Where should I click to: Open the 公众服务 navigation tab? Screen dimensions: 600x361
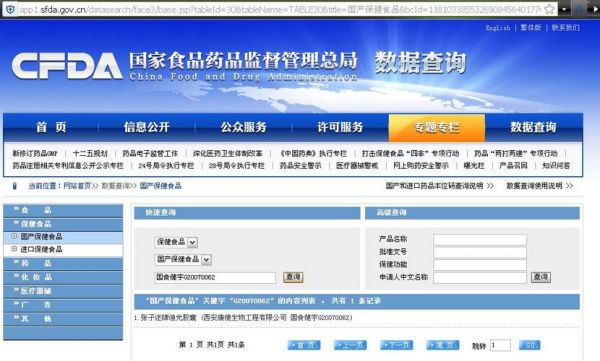[x=243, y=127]
